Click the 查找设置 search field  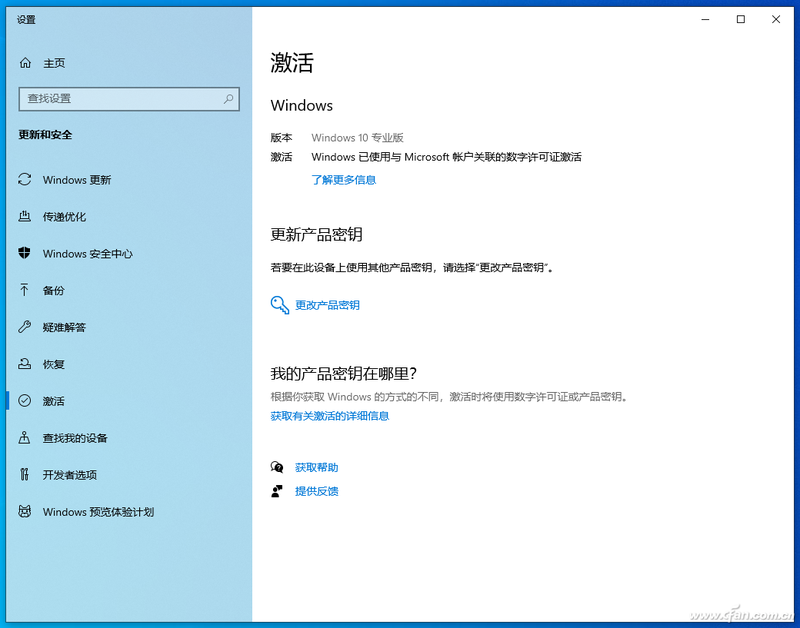pyautogui.click(x=129, y=99)
